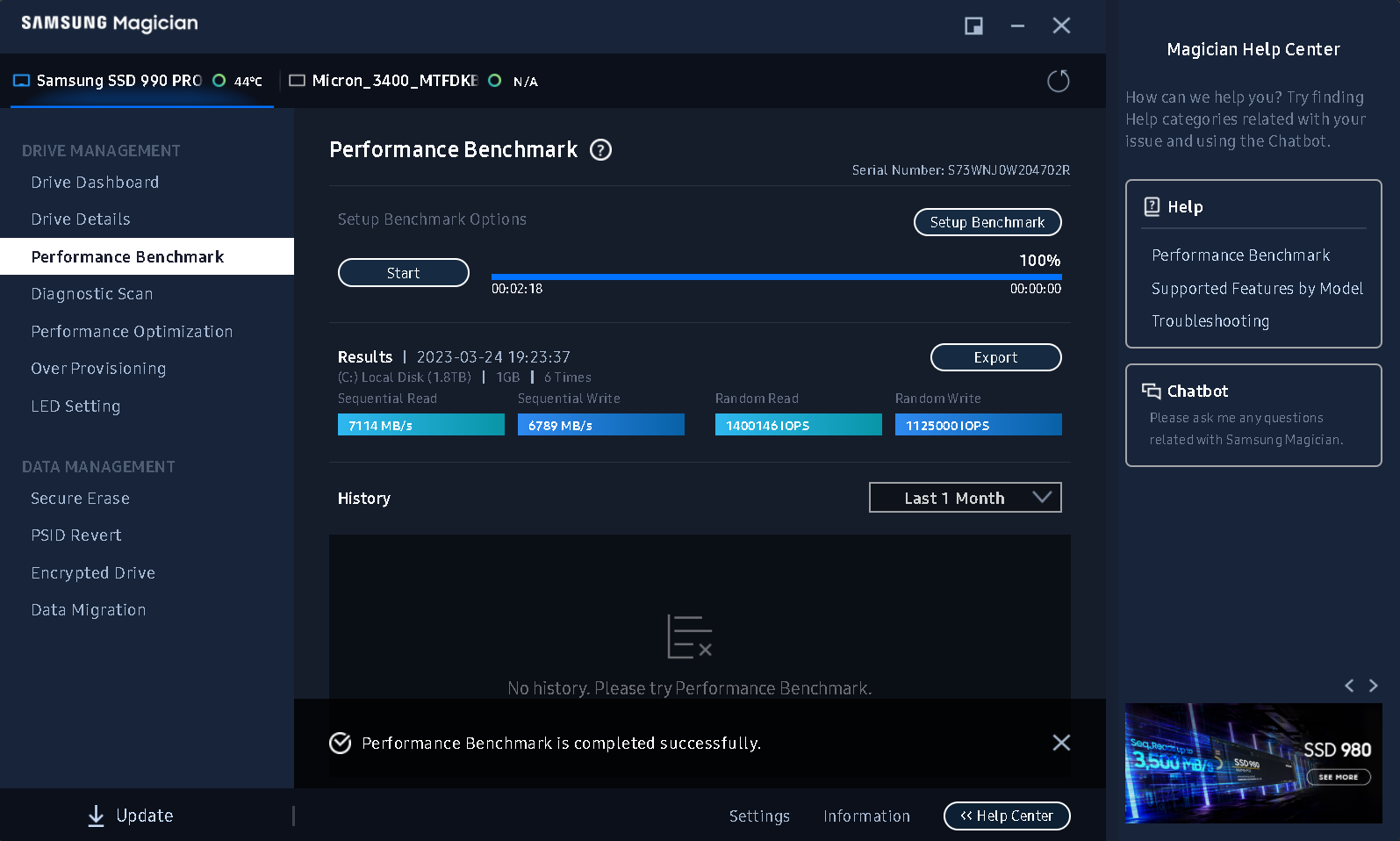Open the Last 1 Month history dropdown
Viewport: 1400px width, 841px height.
tap(965, 498)
